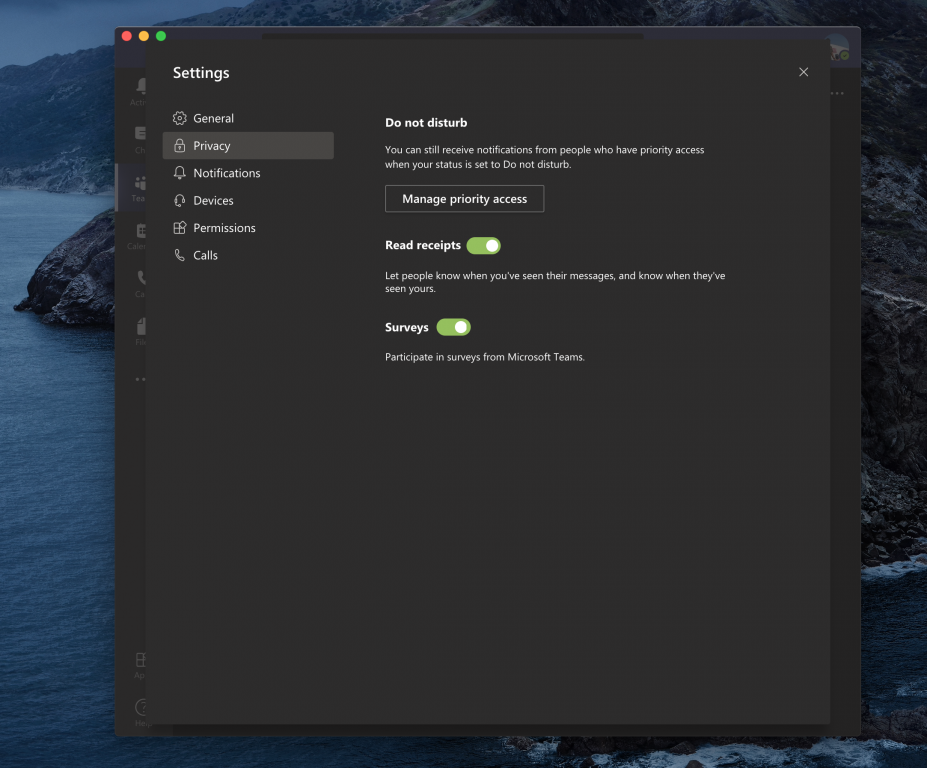This screenshot has width=927, height=768.
Task: Click the bell icon beside Notifications
Action: (x=180, y=173)
